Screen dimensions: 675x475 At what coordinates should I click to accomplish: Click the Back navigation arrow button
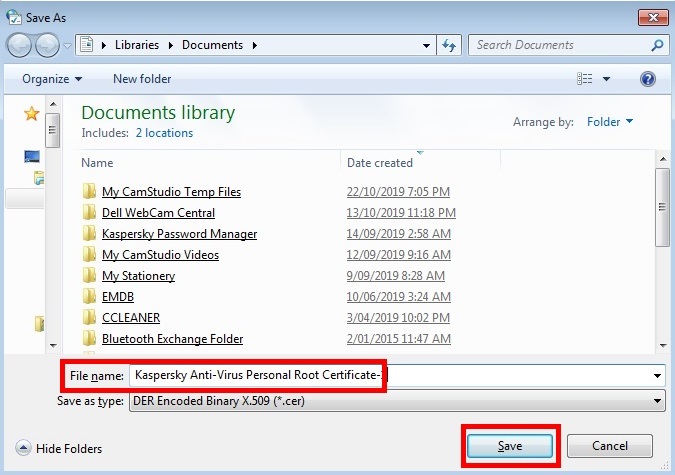coord(19,45)
